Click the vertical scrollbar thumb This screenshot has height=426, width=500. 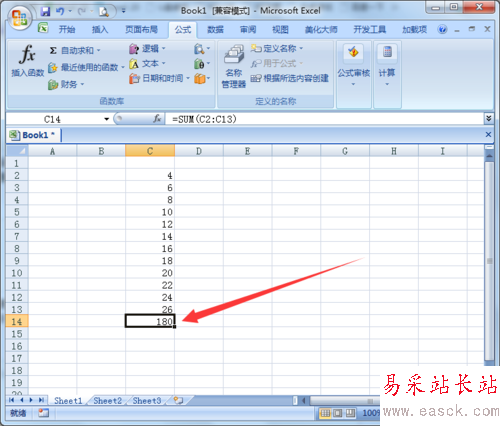click(489, 261)
